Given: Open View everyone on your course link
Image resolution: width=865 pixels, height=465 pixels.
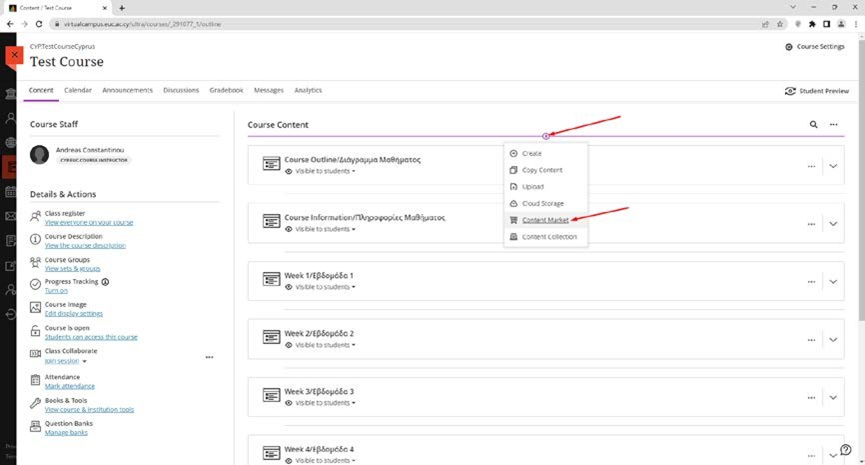Looking at the screenshot, I should point(89,222).
